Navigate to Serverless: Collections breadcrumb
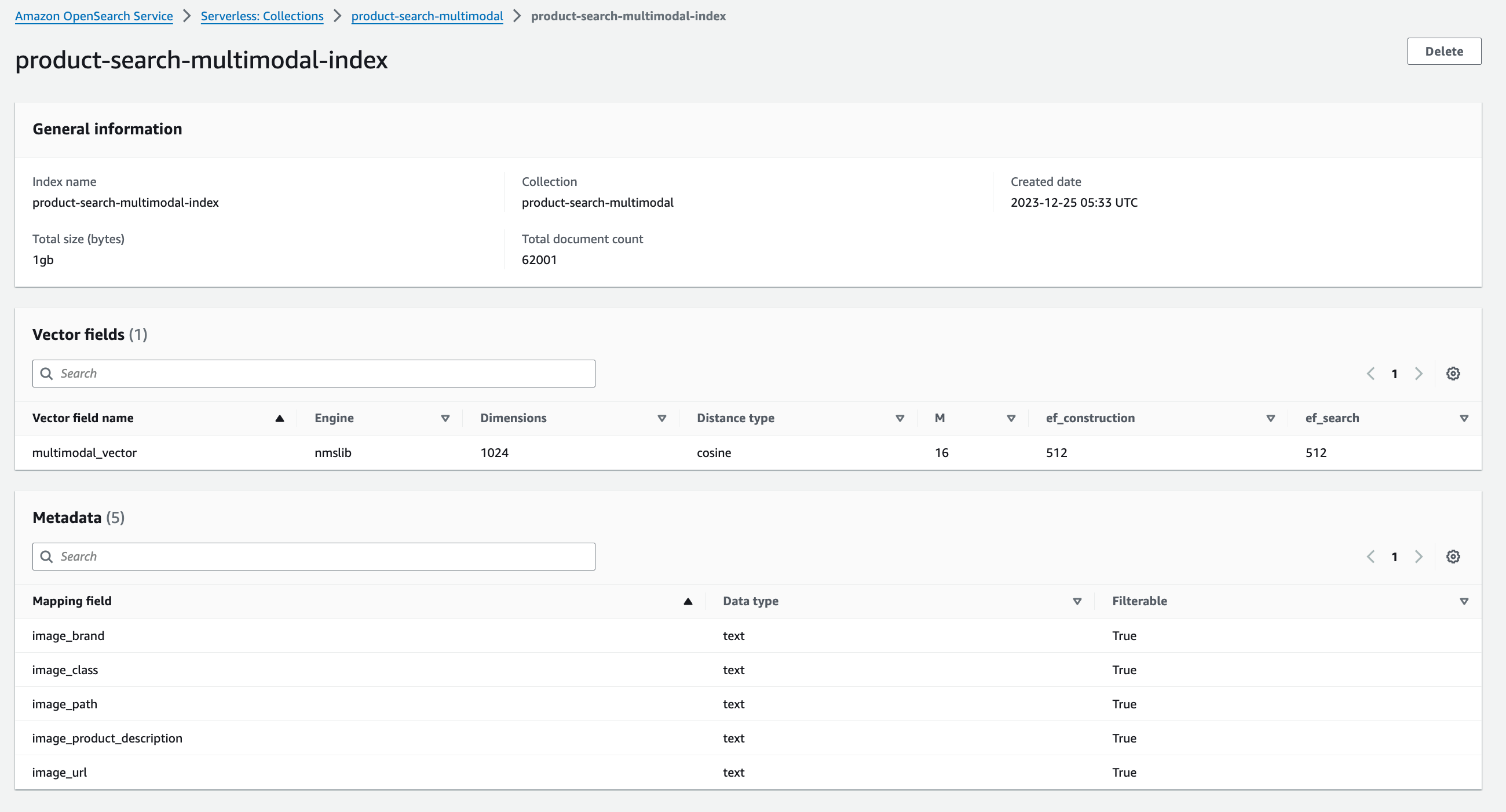Screen dimensions: 1506x812 click(x=262, y=16)
